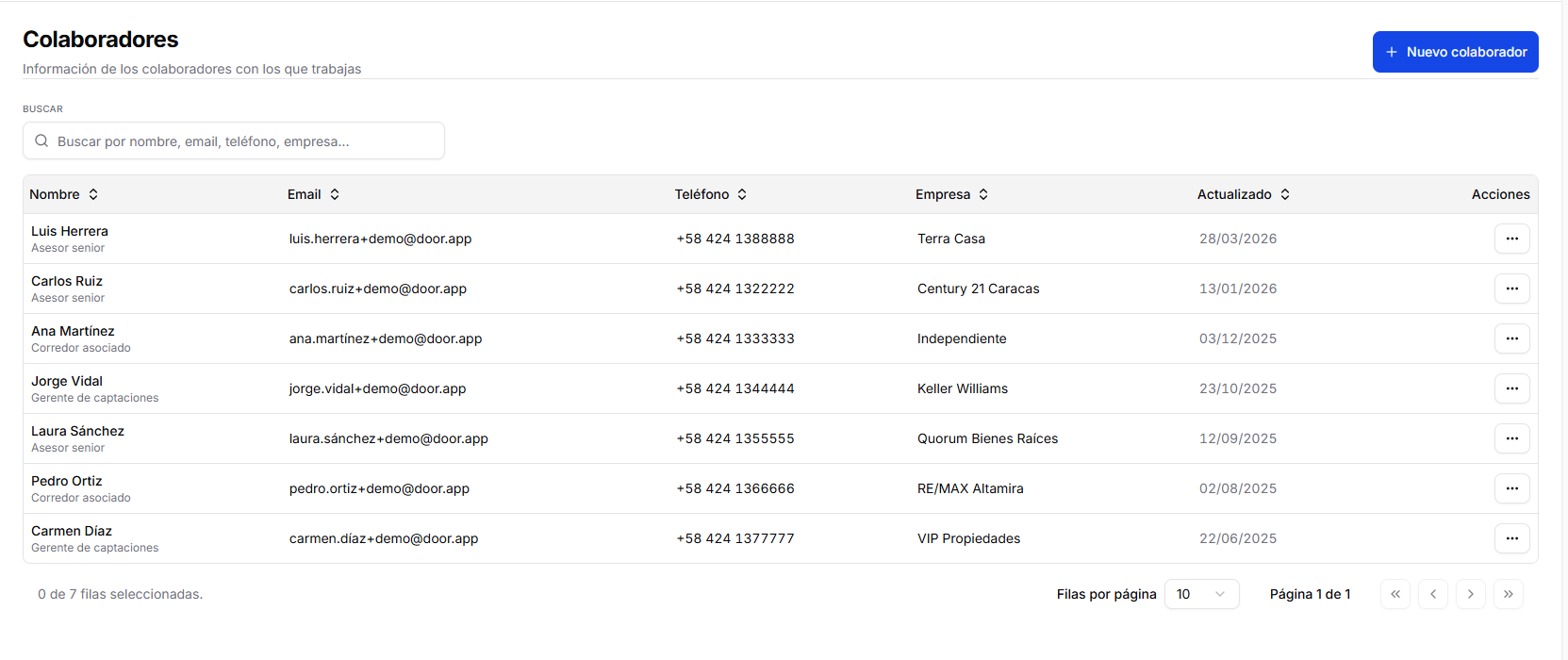The image size is (1568, 660).
Task: Click email pedro.ortiz+demo@door.app
Action: point(379,488)
